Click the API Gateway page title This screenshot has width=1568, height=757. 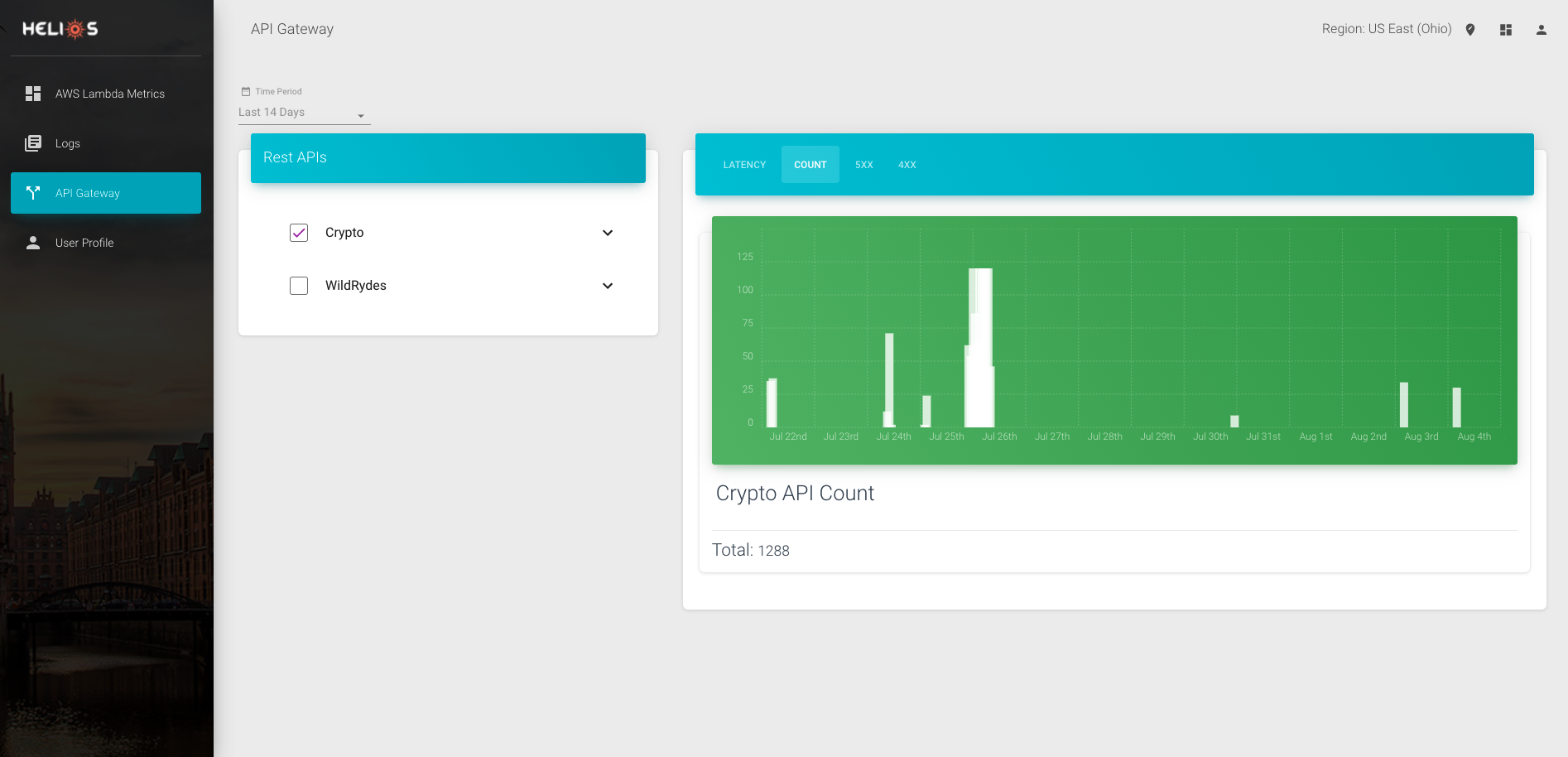(292, 29)
